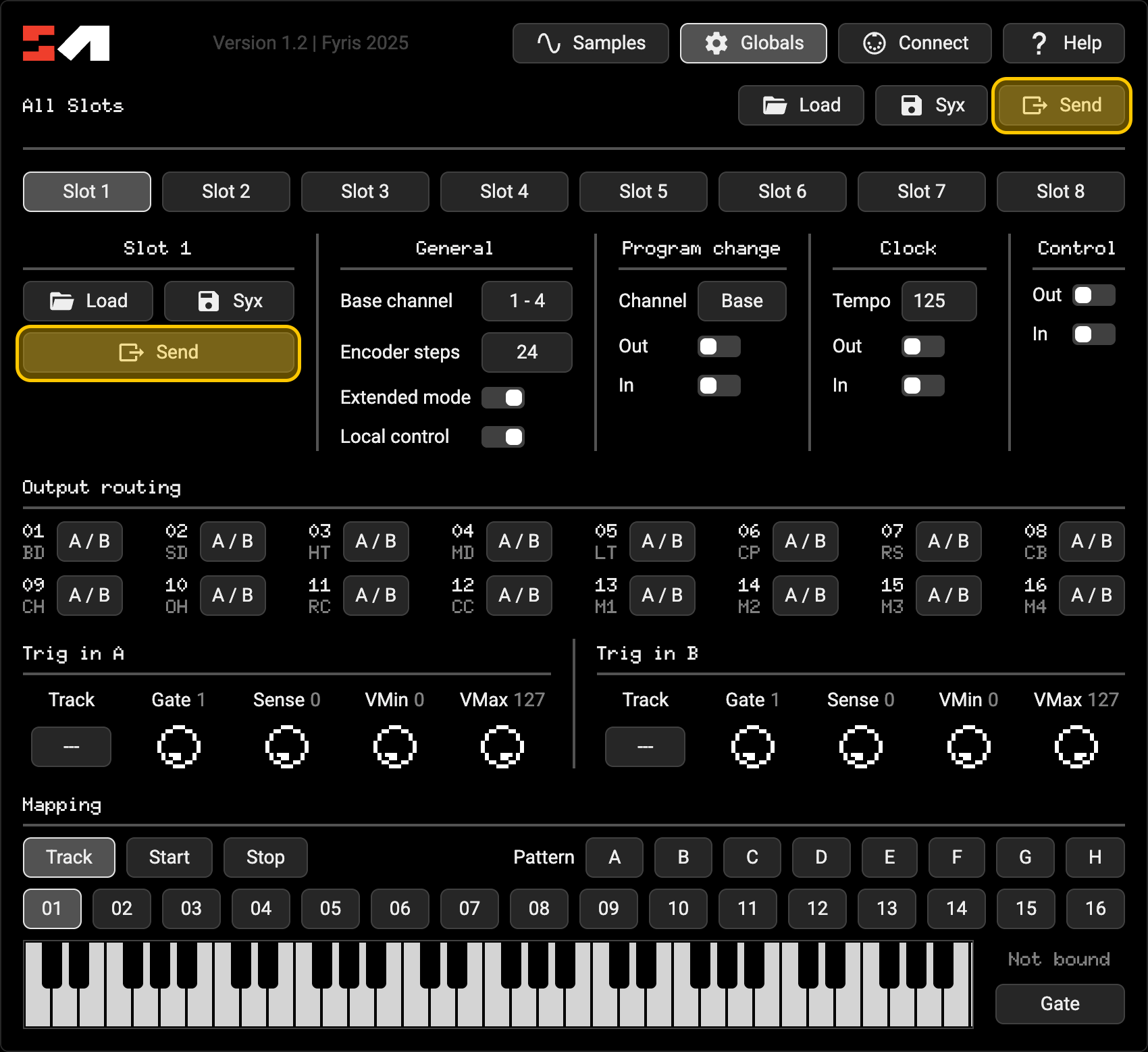1148x1052 pixels.
Task: Open Program change Channel dropdown
Action: [741, 301]
